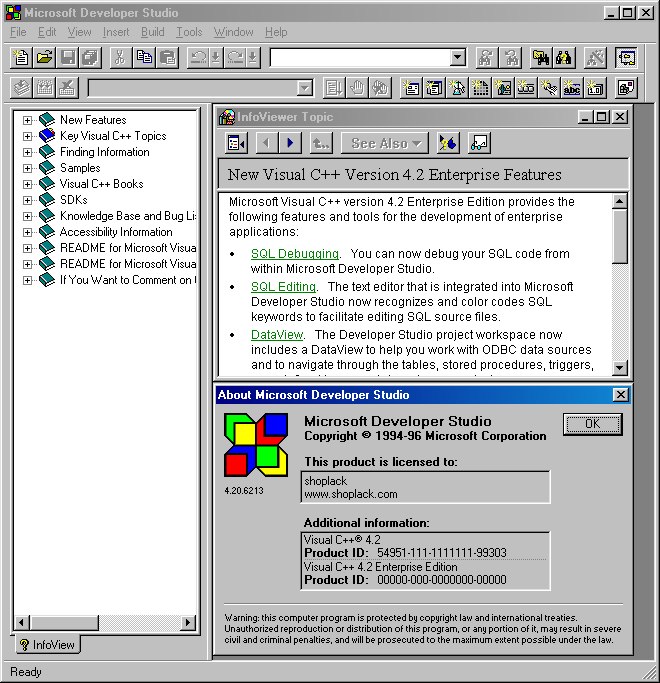Click the Find in Files binoculars icon
The width and height of the screenshot is (660, 683).
[541, 57]
